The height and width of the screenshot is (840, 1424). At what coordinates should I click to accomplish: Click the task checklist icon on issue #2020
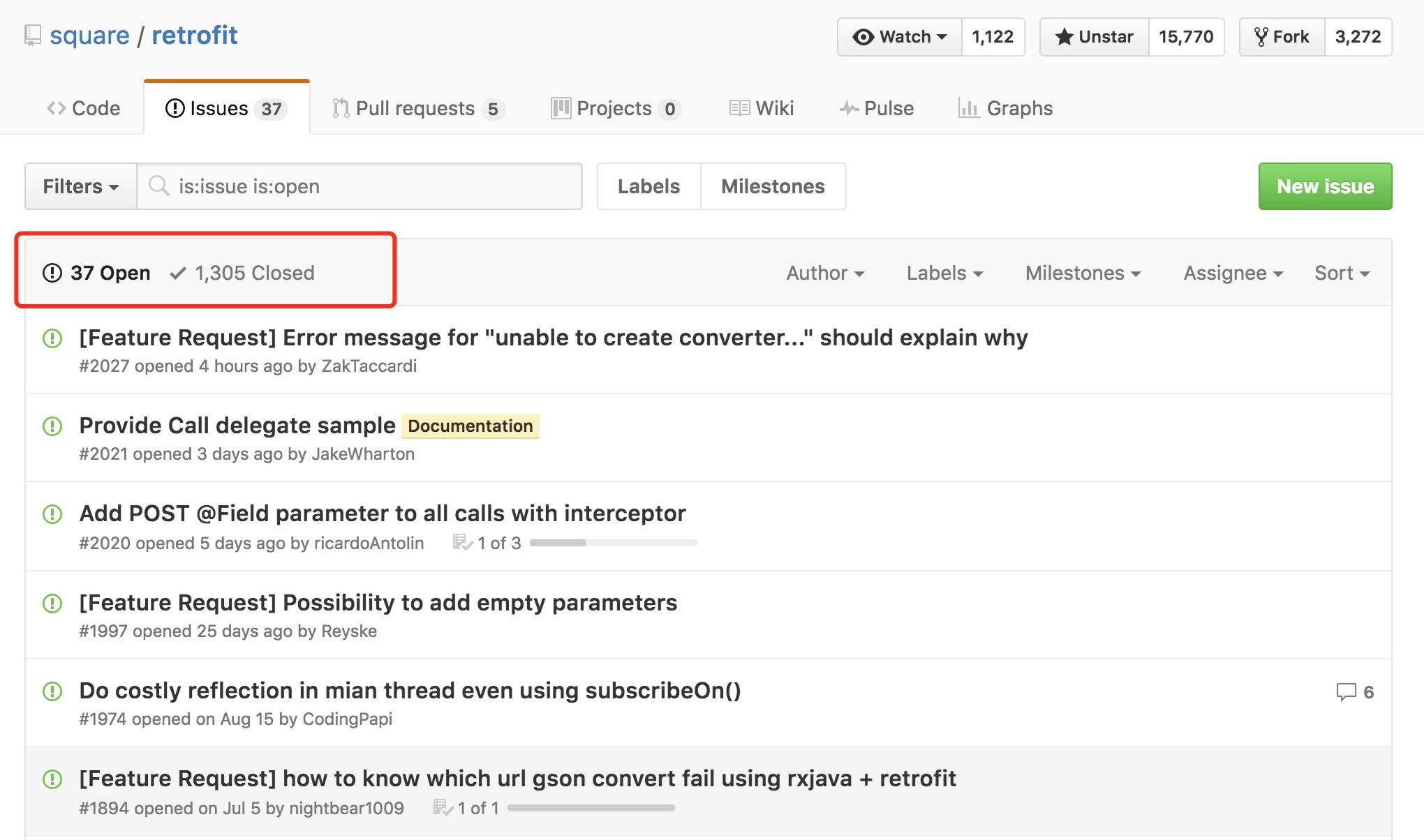462,542
